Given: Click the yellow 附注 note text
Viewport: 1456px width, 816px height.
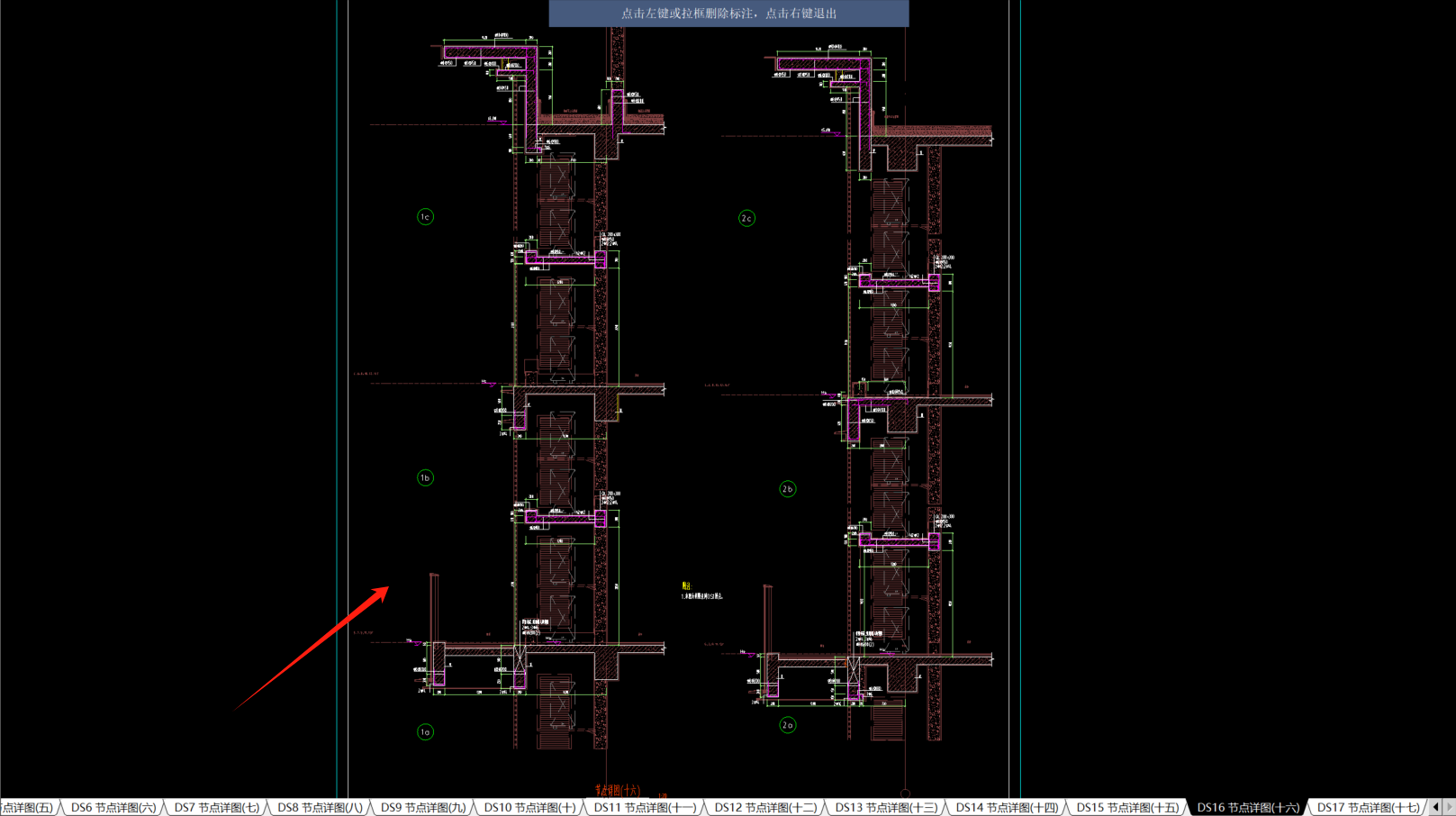Looking at the screenshot, I should (686, 586).
